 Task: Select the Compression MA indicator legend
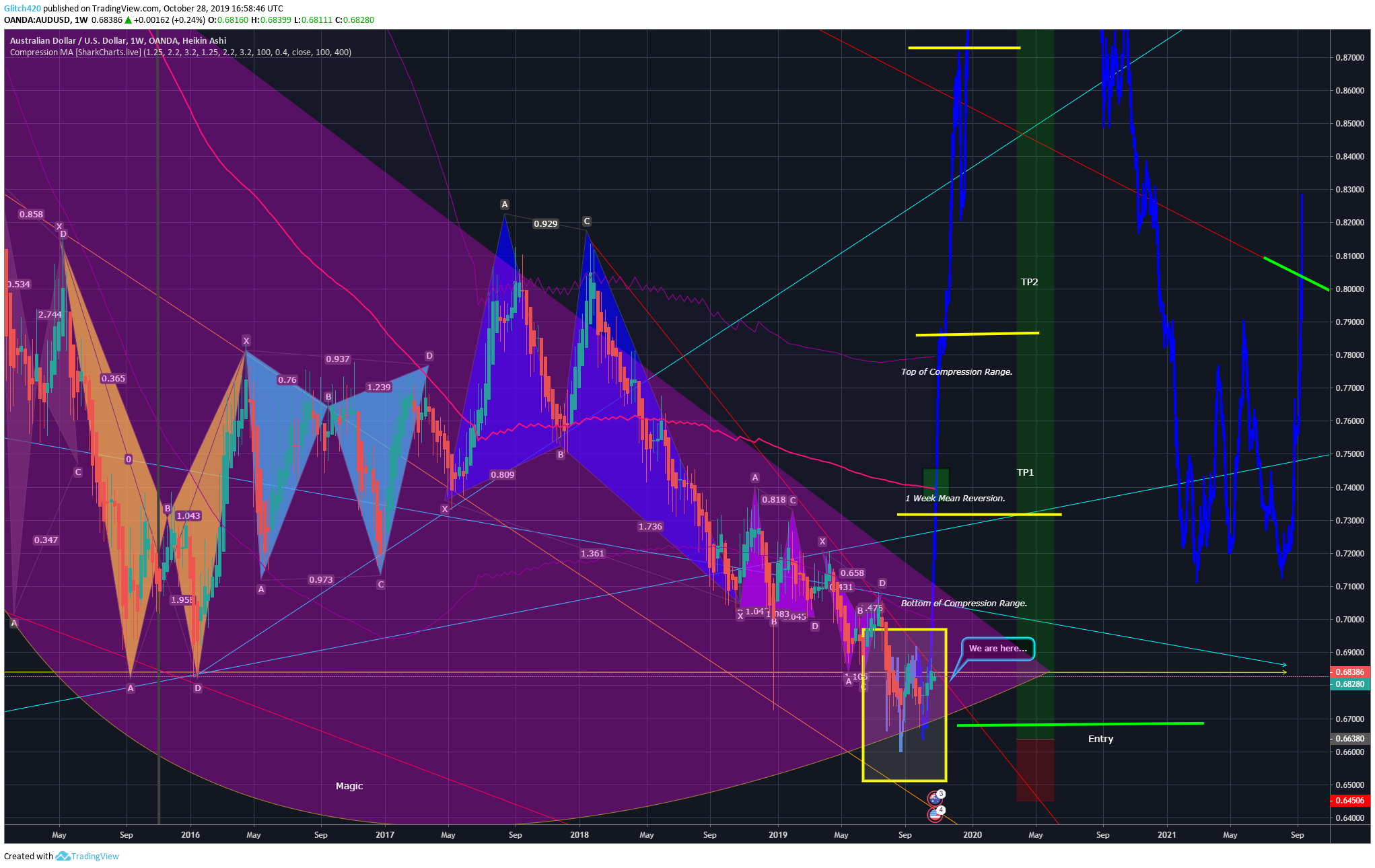[180, 52]
